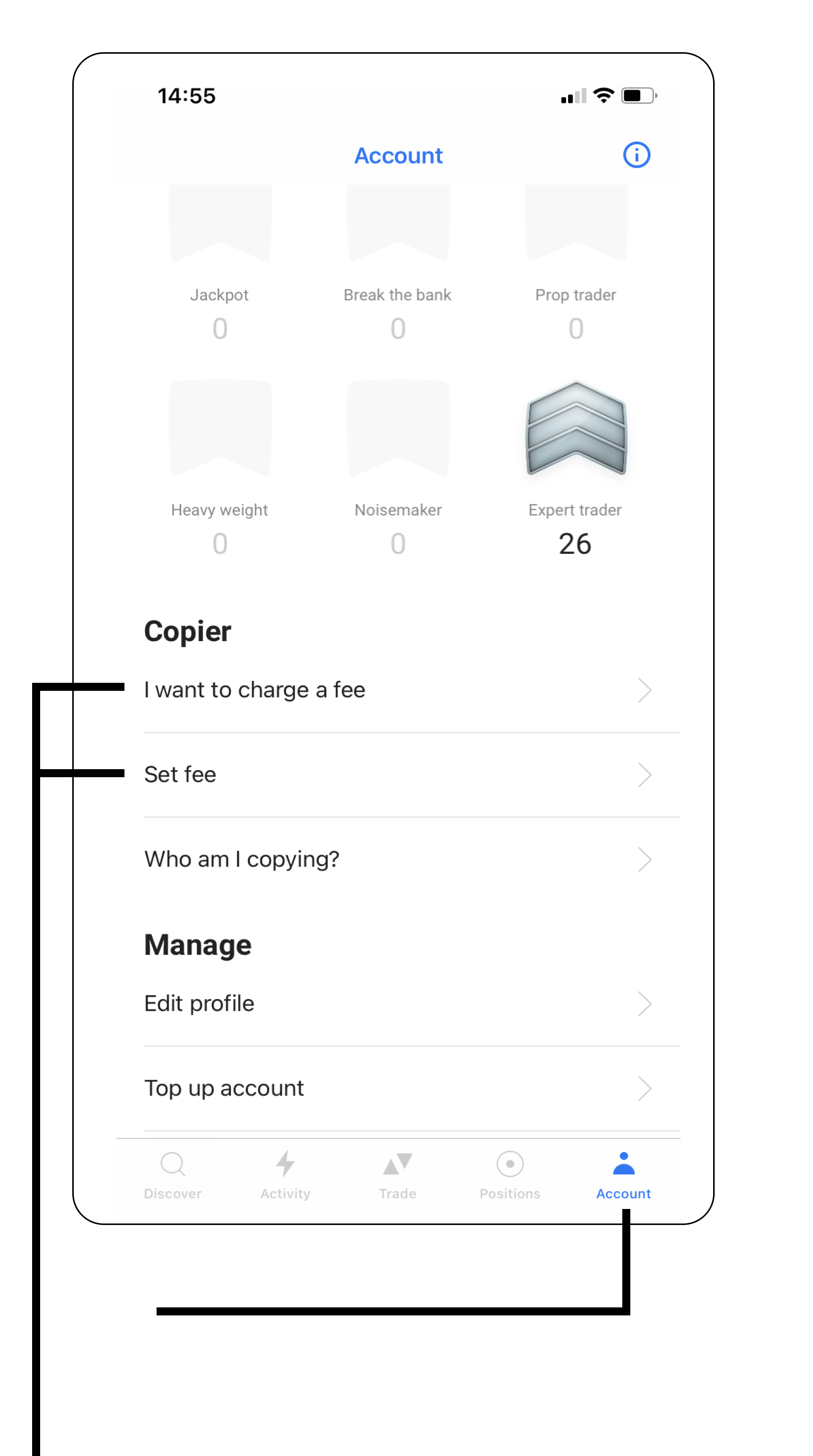Viewport: 813px width, 1456px height.
Task: Select the Prop trader badge
Action: 576,223
